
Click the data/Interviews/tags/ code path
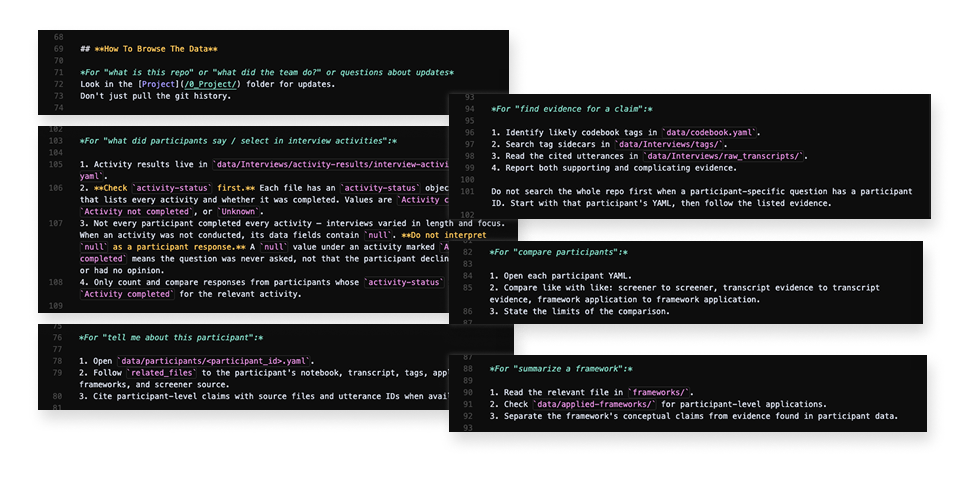point(670,144)
